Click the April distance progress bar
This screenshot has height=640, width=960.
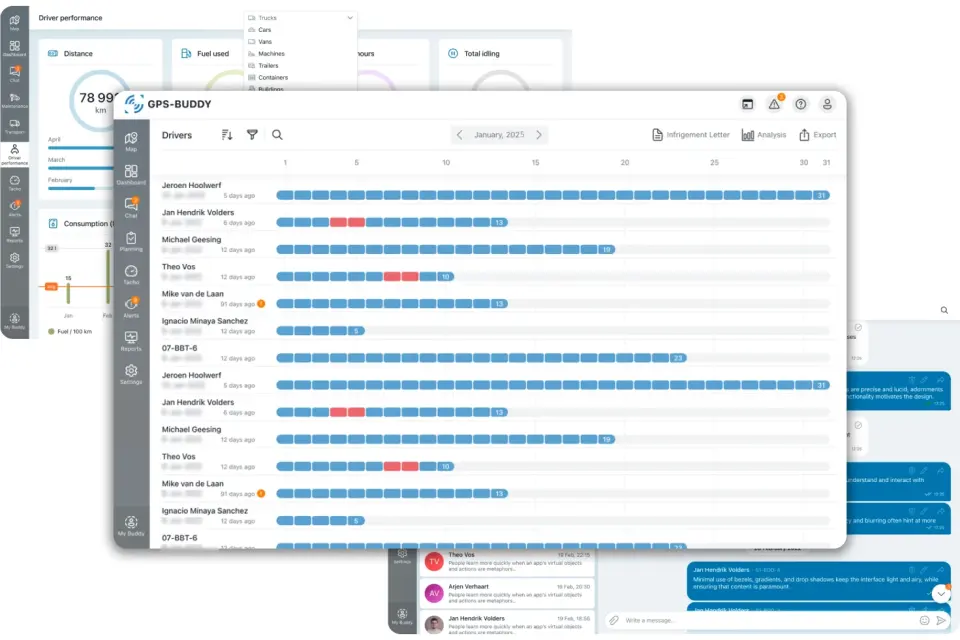click(x=81, y=148)
